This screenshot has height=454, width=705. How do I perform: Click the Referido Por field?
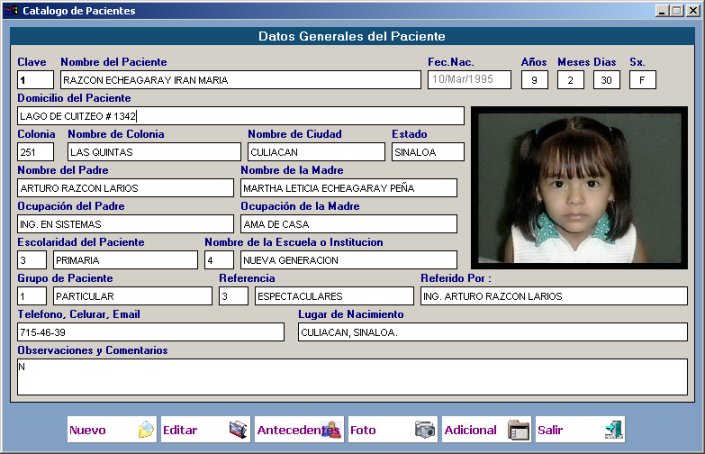click(554, 296)
